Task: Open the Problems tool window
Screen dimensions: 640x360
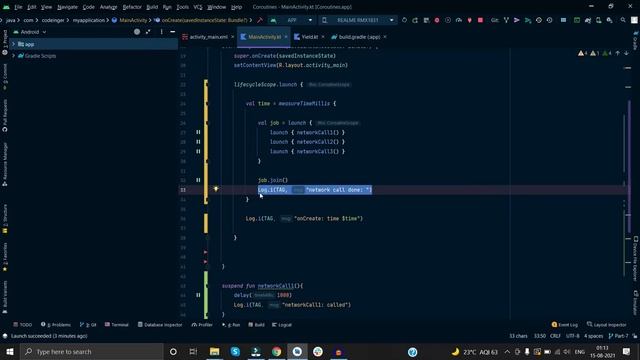Action: pos(56,325)
